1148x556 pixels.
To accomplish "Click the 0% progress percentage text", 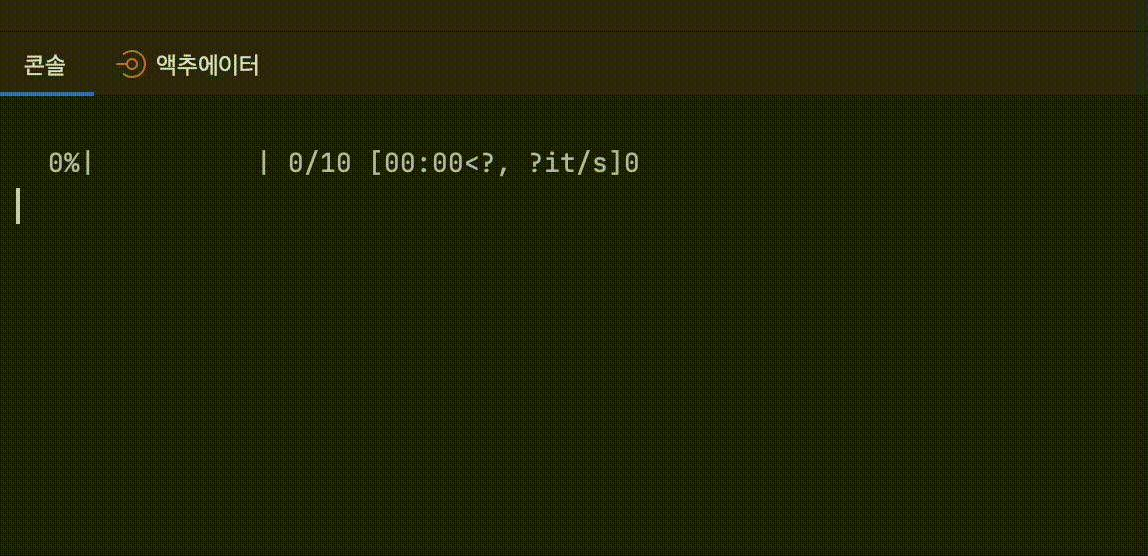I will [64, 163].
